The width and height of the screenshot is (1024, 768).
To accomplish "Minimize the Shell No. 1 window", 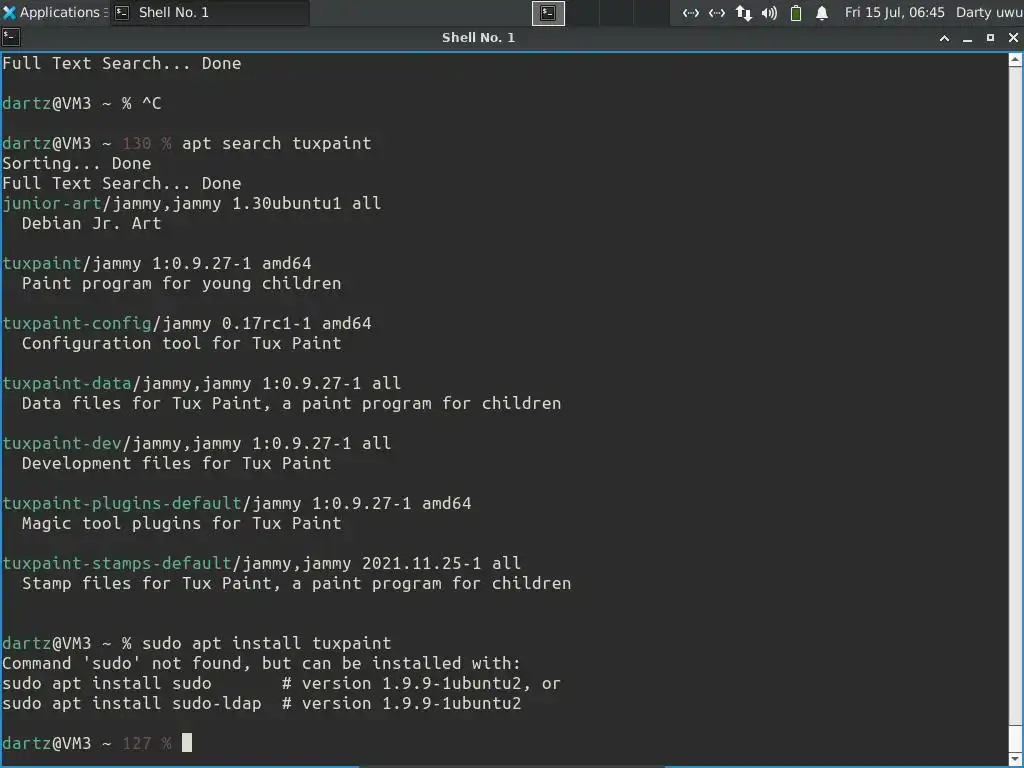I will [967, 39].
